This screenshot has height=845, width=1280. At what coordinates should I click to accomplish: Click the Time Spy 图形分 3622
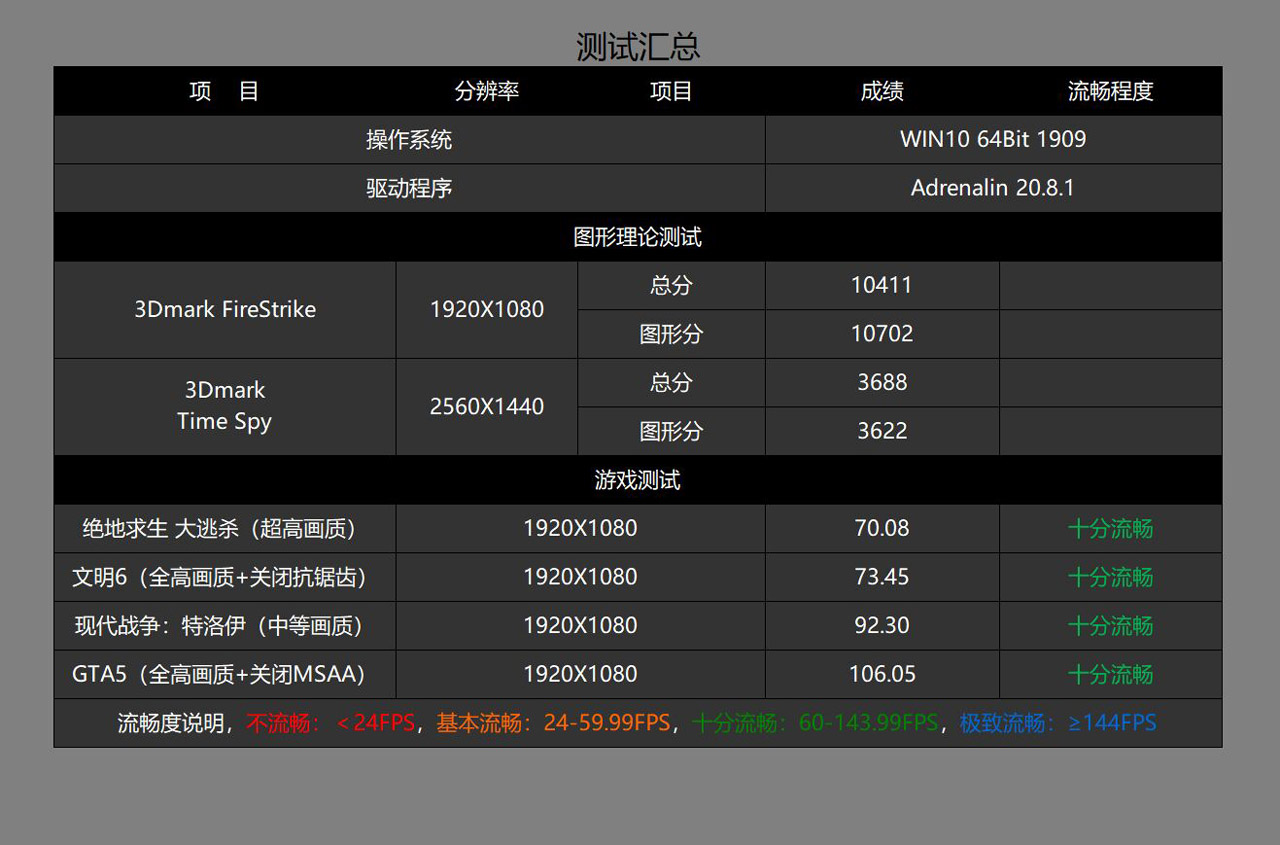pos(880,431)
